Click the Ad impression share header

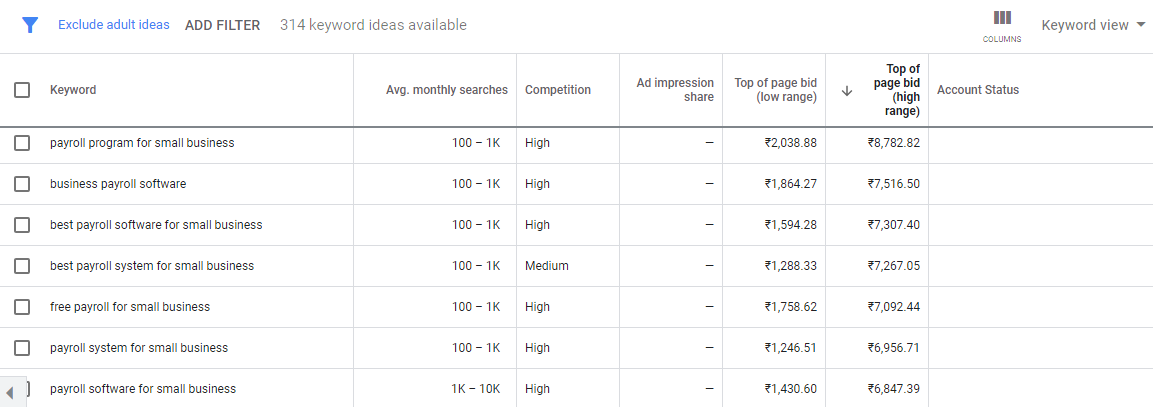pyautogui.click(x=675, y=90)
